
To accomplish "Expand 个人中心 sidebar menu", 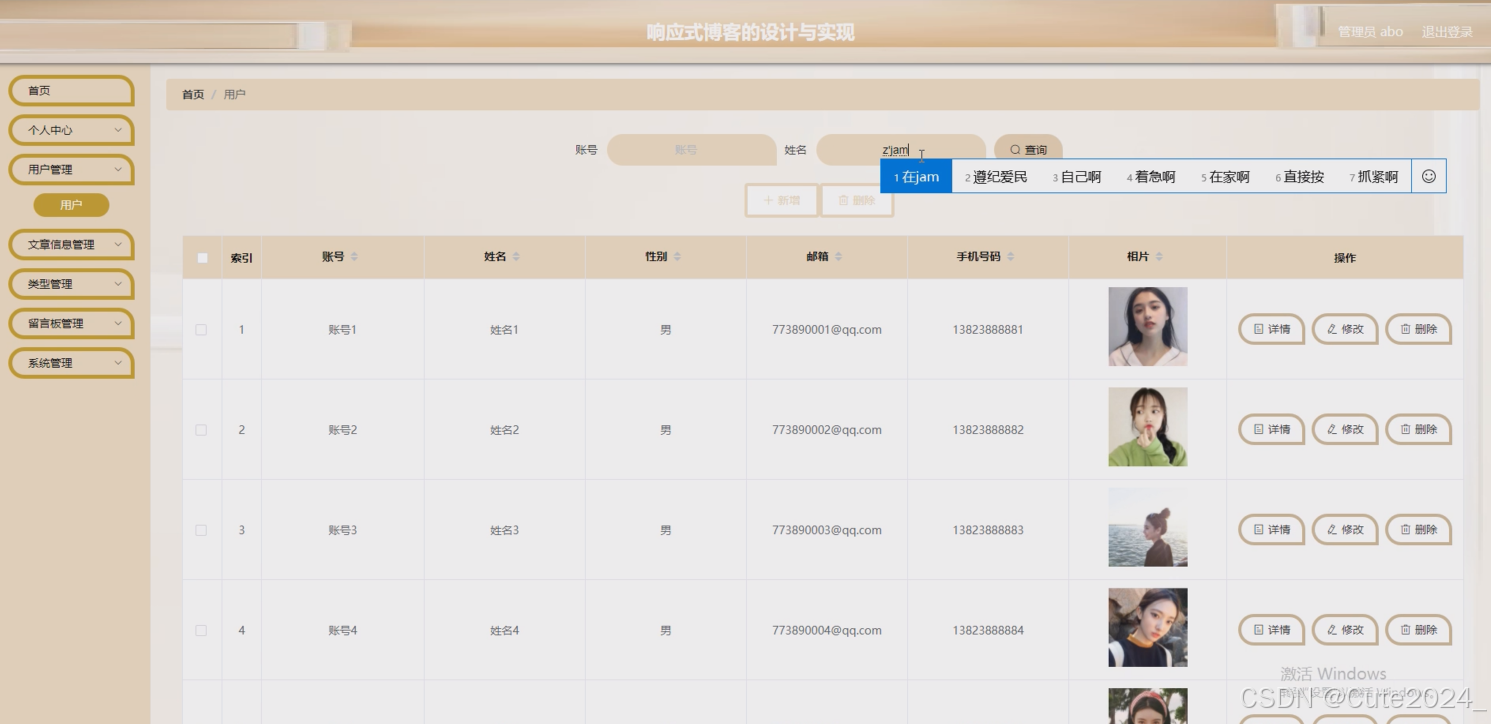I will point(71,130).
